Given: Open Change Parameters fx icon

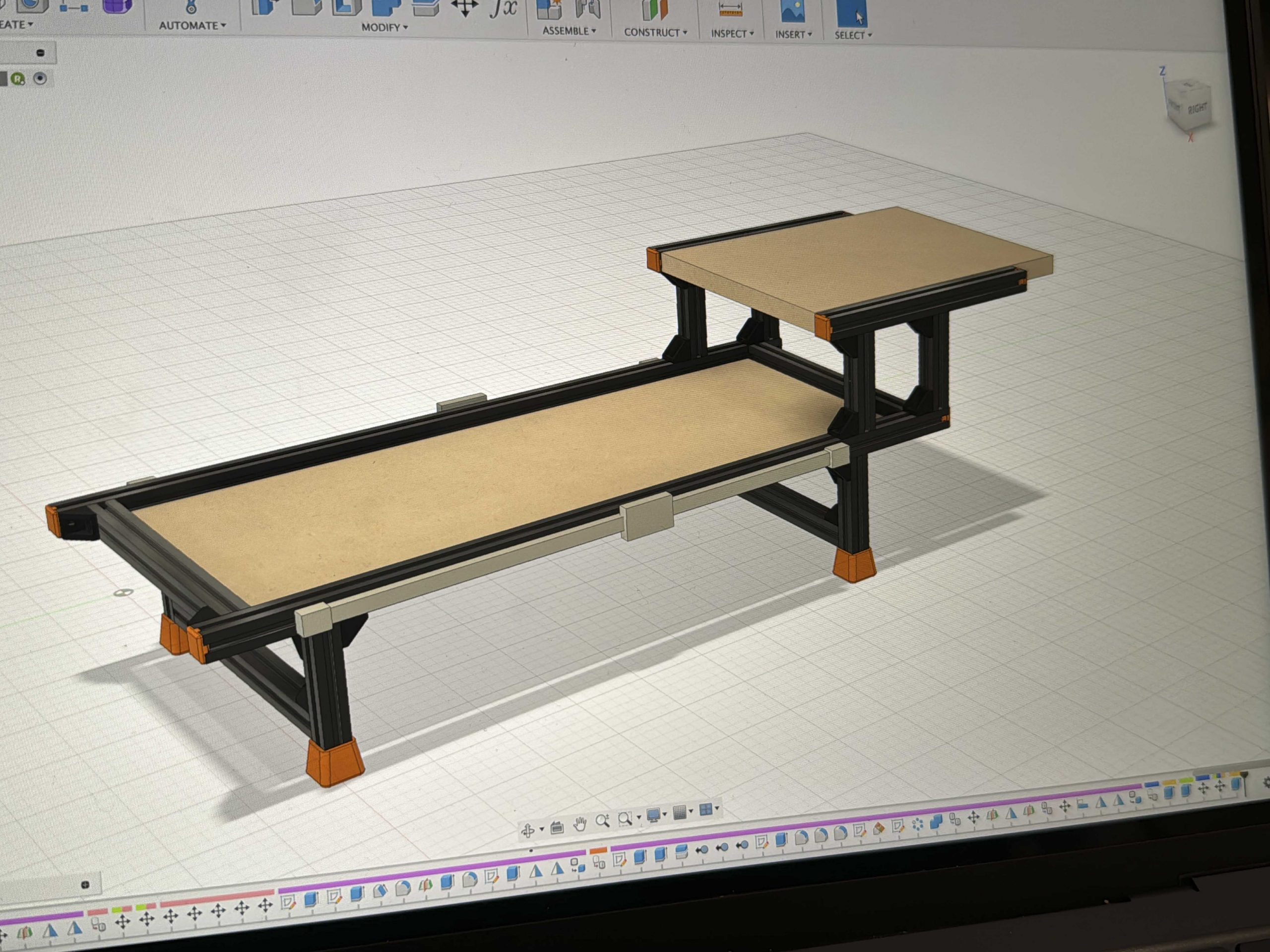Looking at the screenshot, I should 503,8.
